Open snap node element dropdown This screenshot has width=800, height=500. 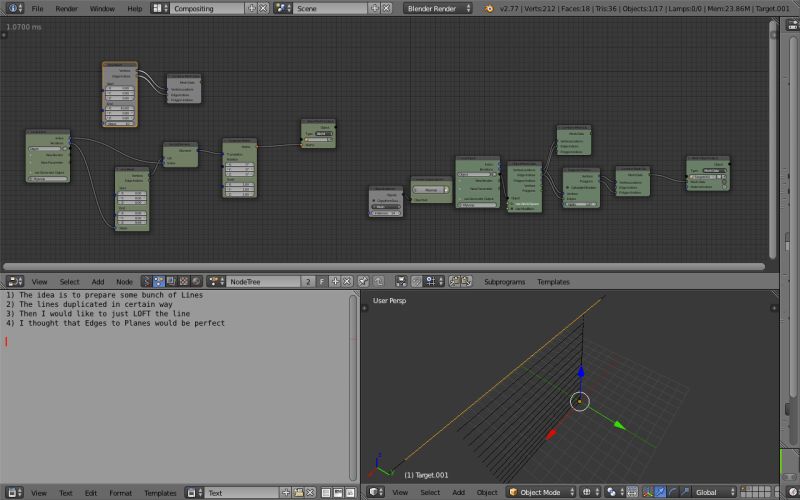[434, 281]
